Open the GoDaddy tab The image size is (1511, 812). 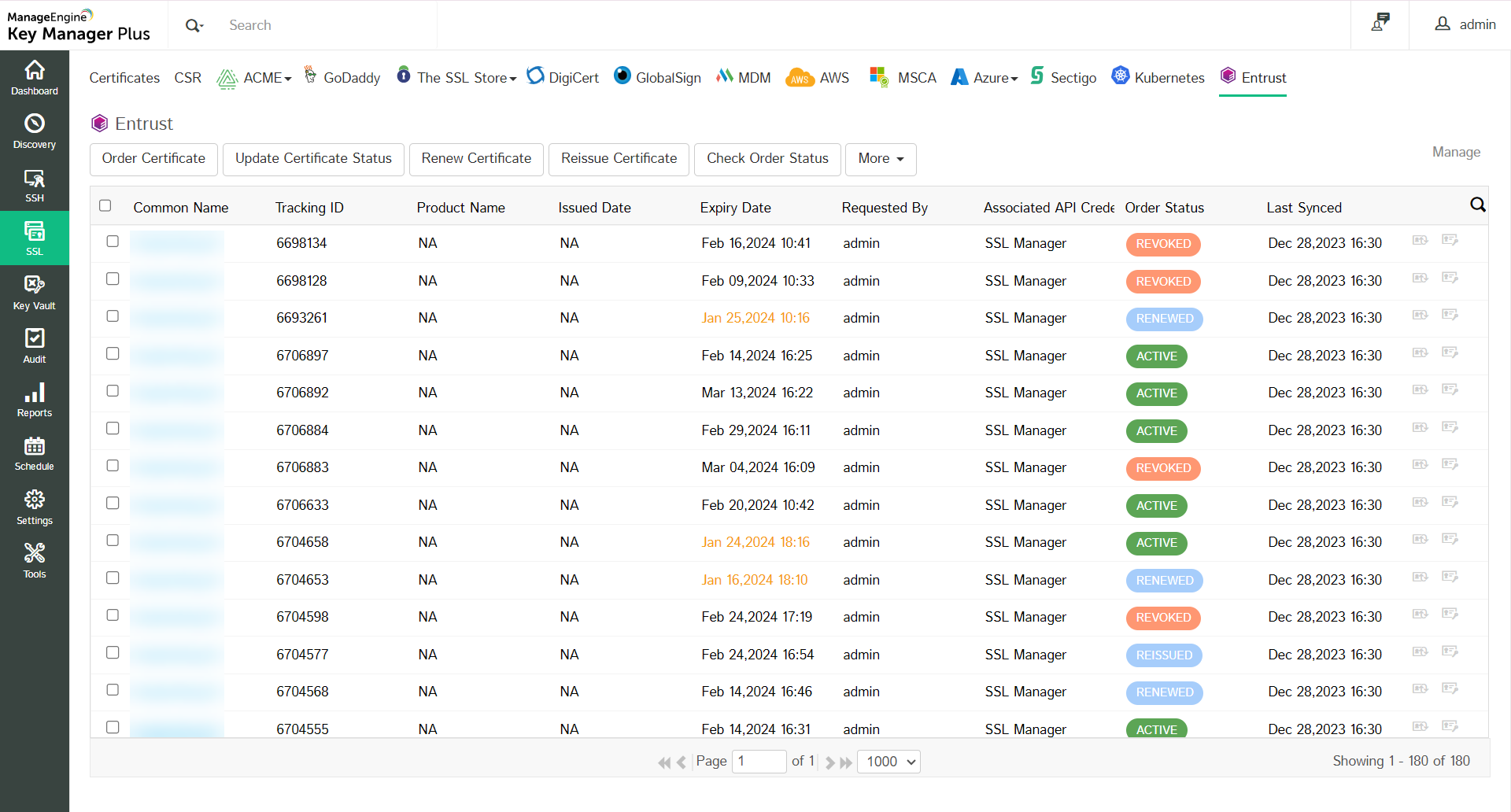342,78
